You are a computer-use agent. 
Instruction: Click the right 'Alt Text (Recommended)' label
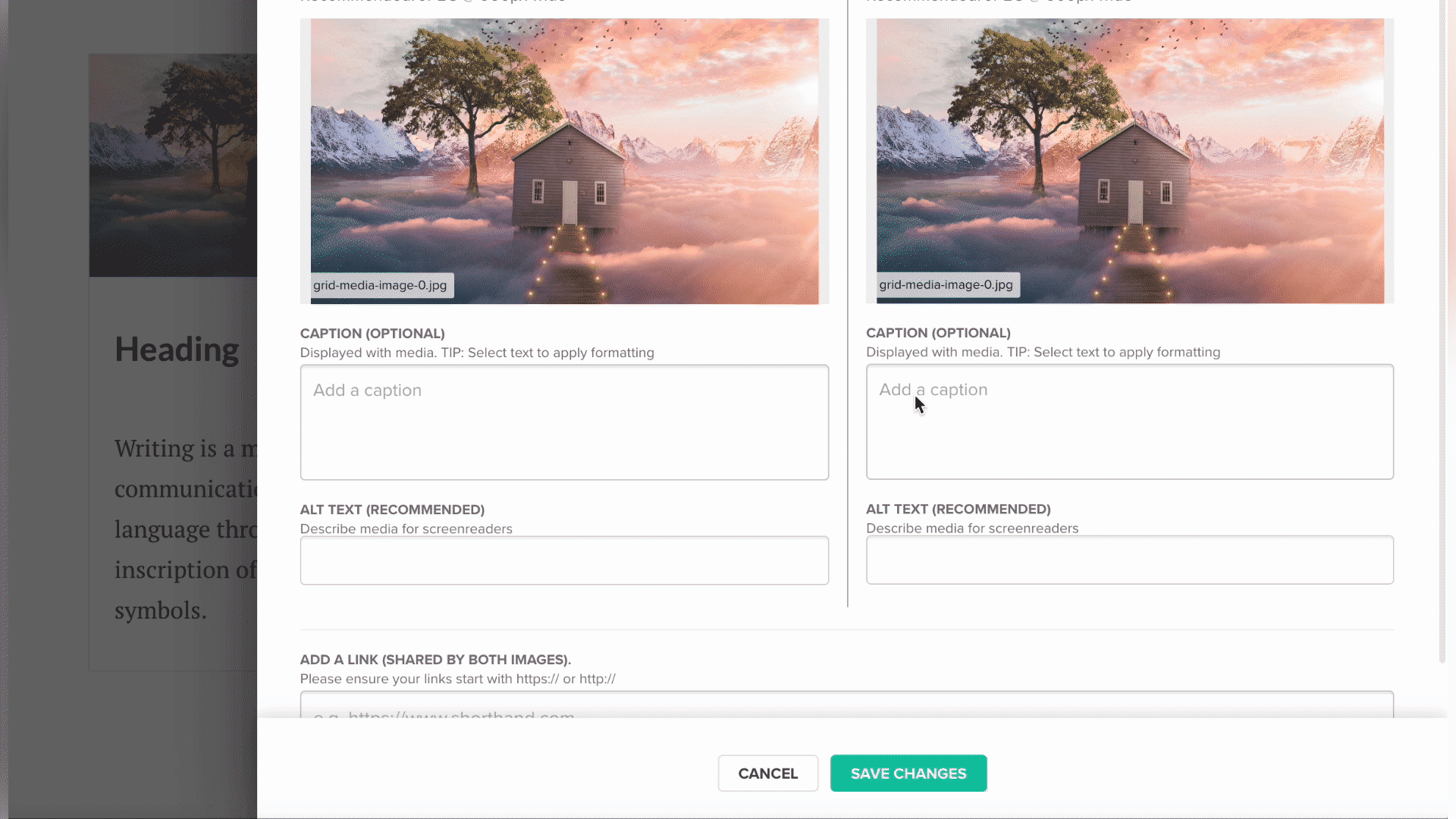(x=959, y=509)
